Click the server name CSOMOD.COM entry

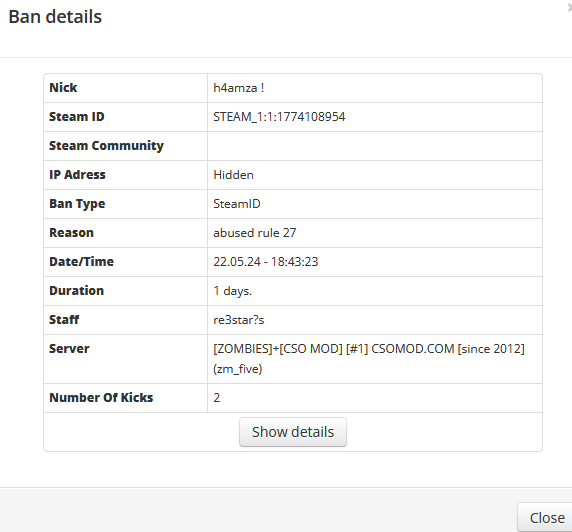click(369, 359)
